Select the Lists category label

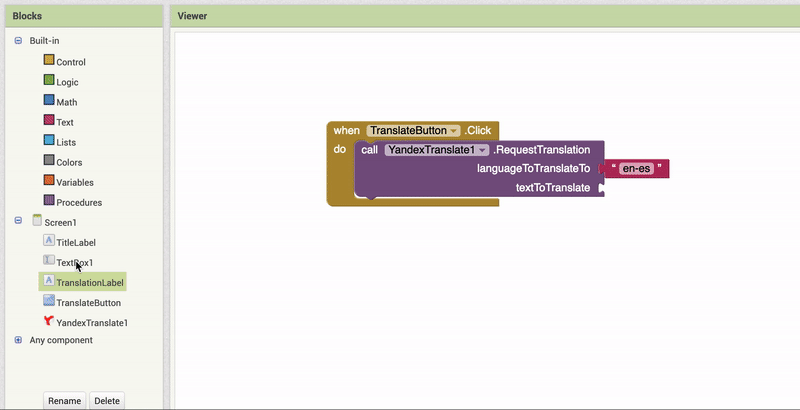coord(66,142)
